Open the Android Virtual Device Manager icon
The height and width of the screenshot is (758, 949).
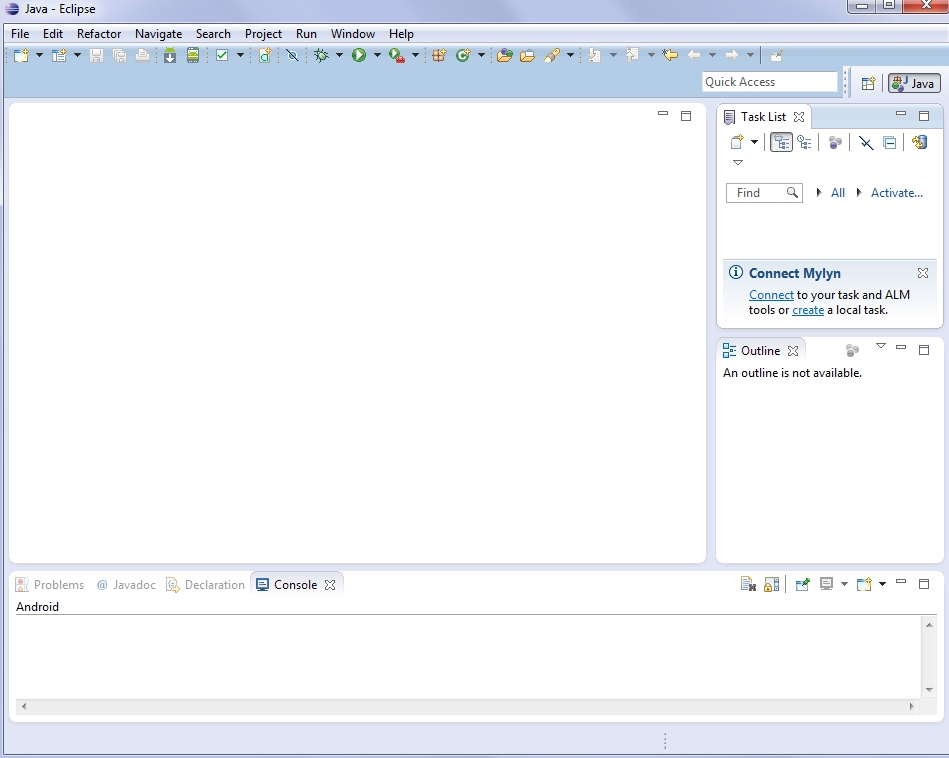coord(192,56)
